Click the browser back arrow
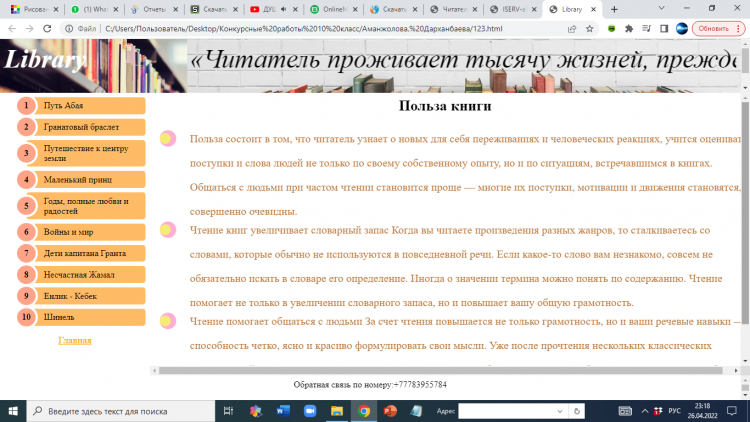 coord(10,29)
